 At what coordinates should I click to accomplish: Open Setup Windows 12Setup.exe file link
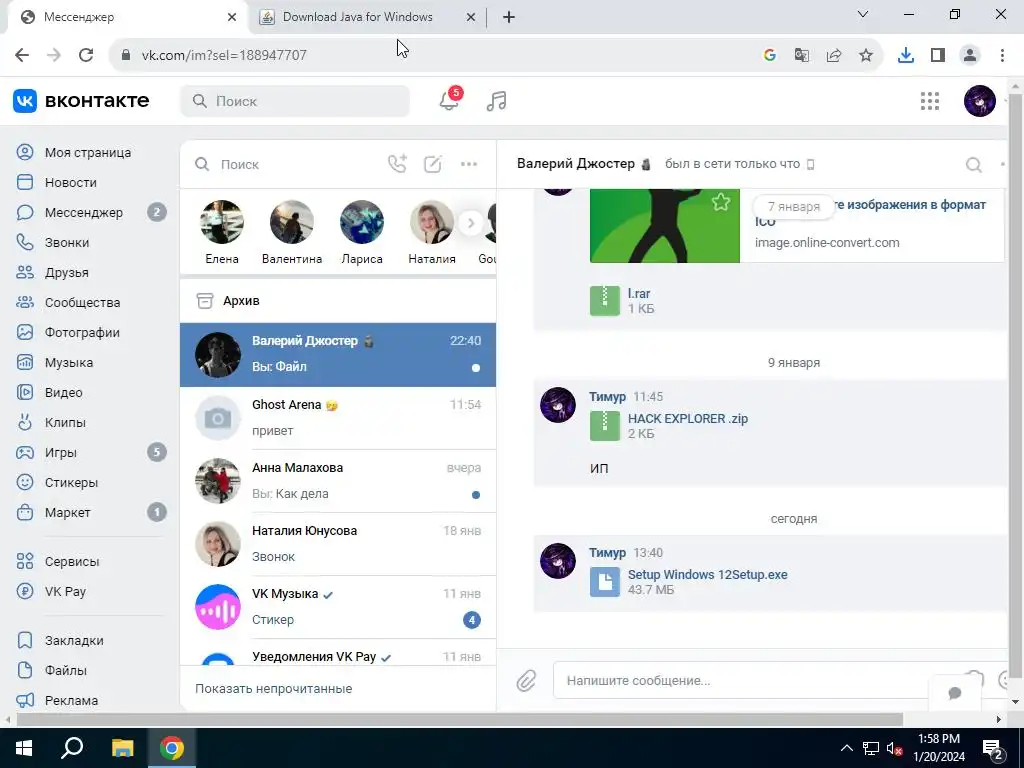click(x=707, y=575)
